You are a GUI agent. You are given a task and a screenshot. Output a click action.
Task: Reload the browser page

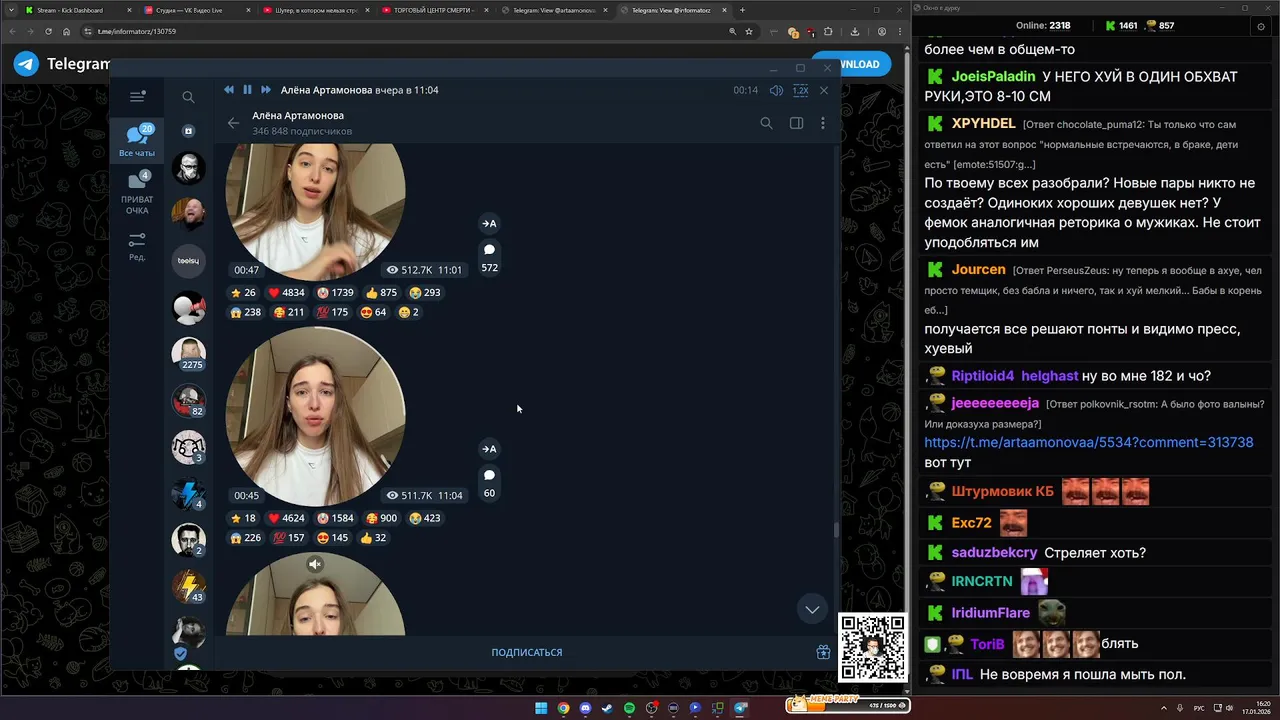[48, 31]
